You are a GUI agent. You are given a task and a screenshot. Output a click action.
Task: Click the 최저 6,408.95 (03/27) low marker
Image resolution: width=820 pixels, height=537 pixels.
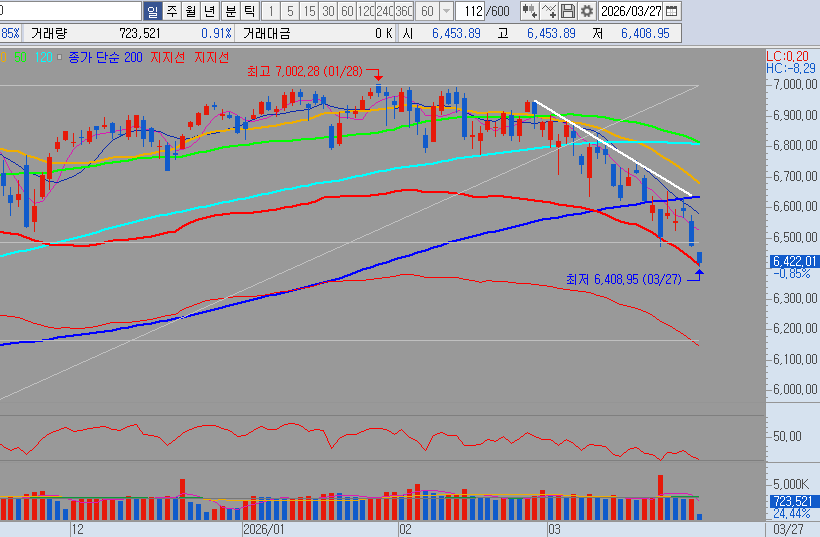coord(624,279)
